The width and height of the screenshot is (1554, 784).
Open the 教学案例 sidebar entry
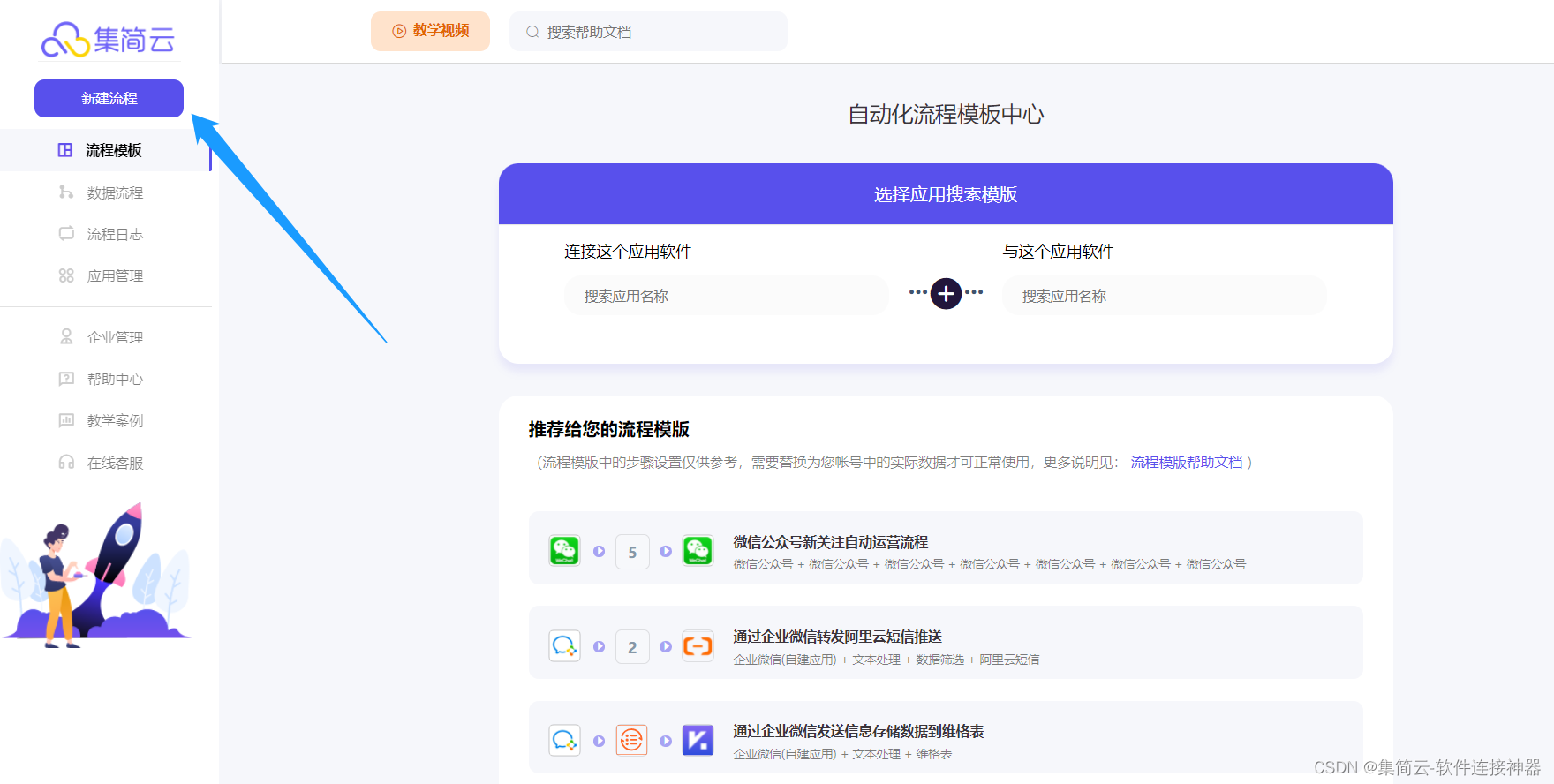pyautogui.click(x=106, y=420)
